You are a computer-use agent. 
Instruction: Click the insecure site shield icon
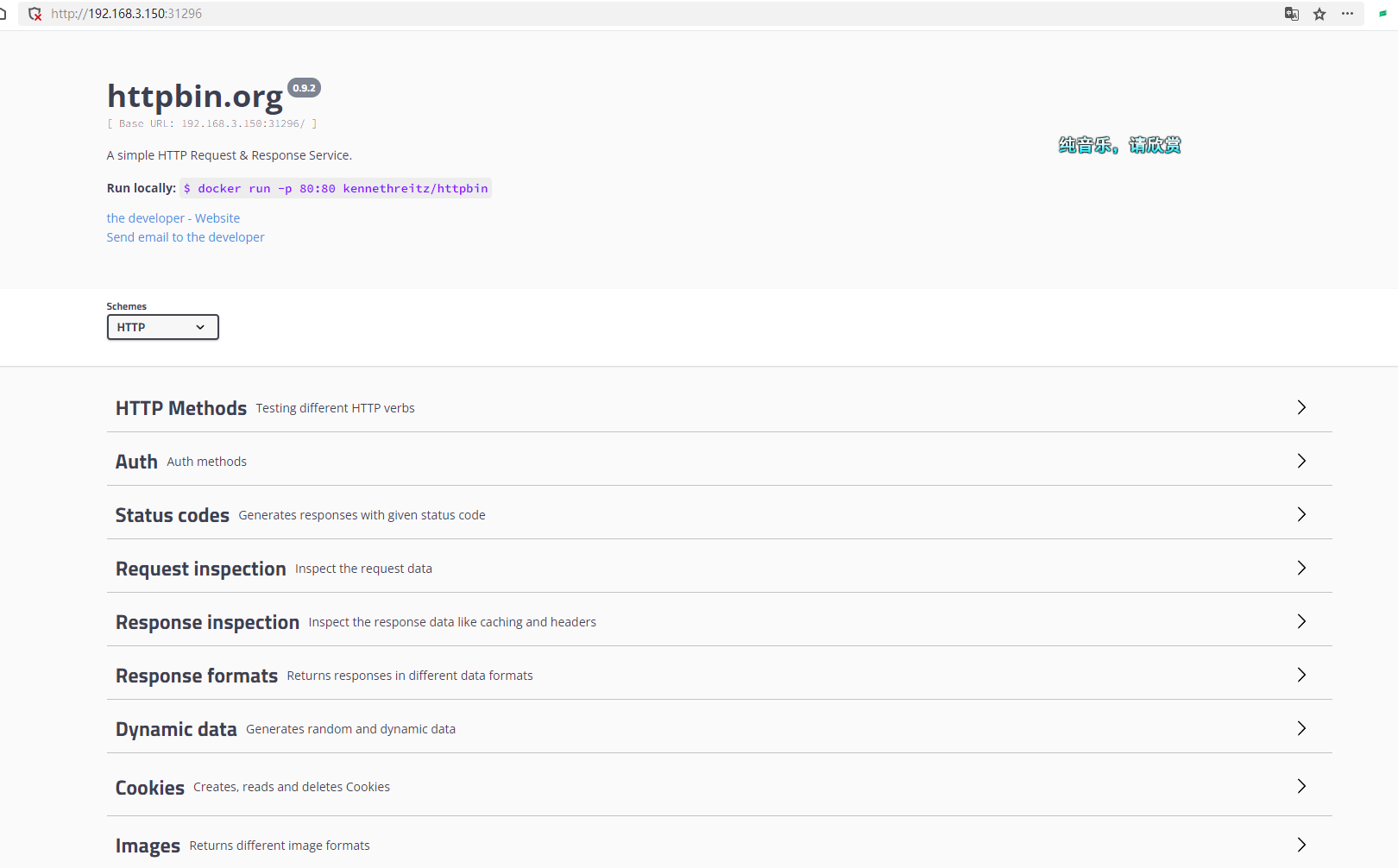(x=35, y=14)
